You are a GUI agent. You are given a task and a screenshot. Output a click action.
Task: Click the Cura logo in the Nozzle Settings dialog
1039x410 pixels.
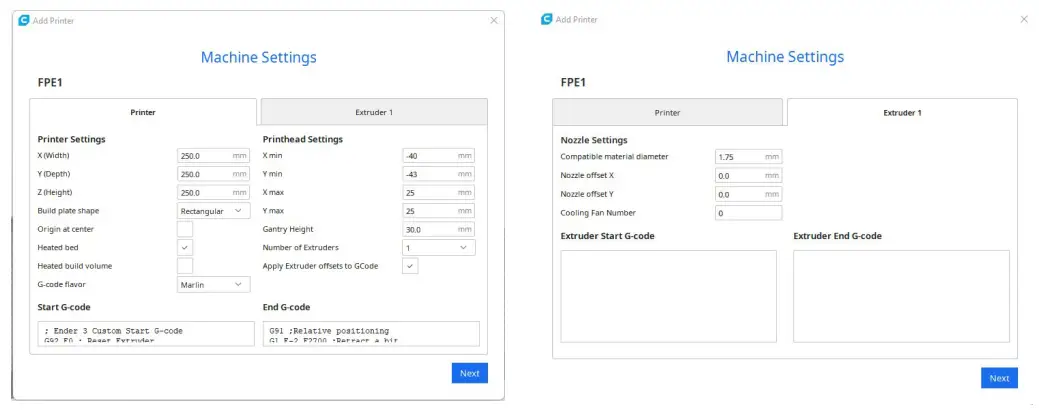click(546, 19)
